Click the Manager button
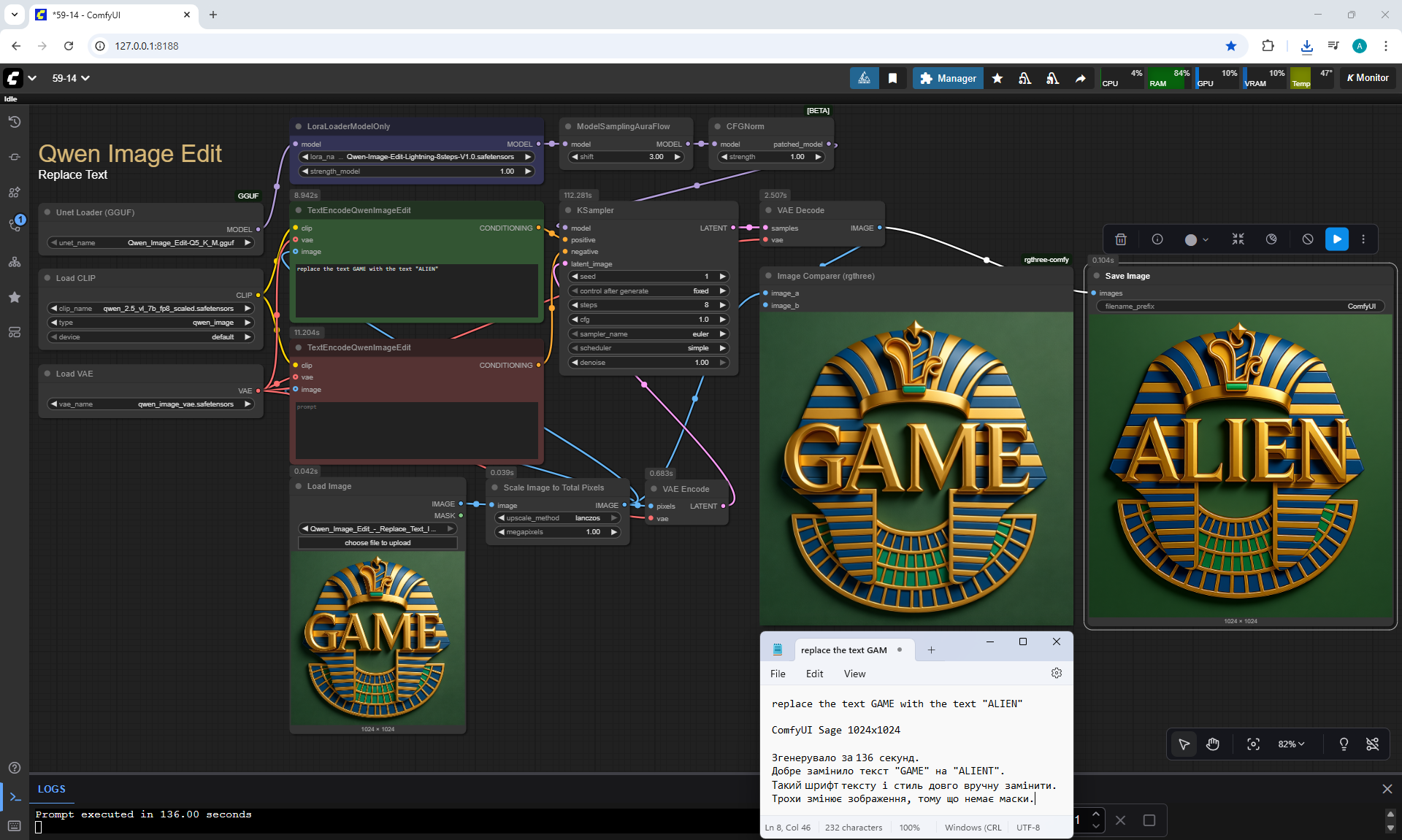The width and height of the screenshot is (1402, 840). tap(947, 78)
